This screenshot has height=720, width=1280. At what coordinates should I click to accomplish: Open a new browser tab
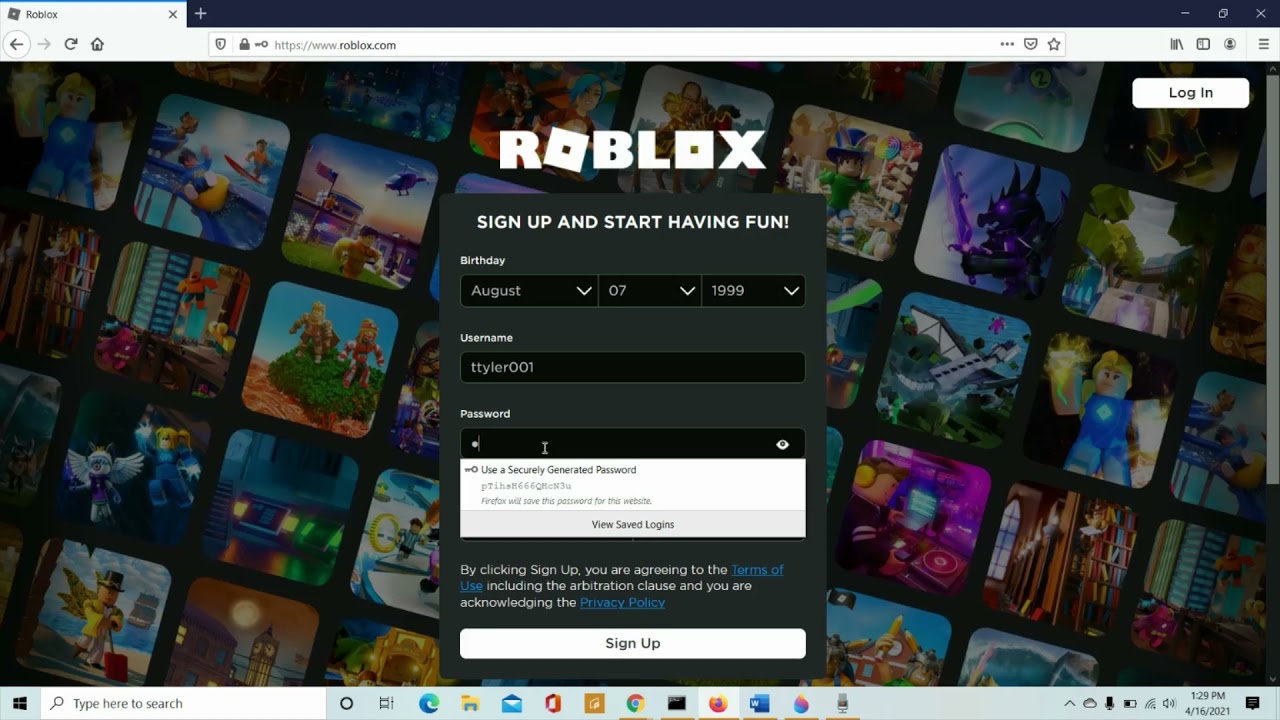[200, 14]
